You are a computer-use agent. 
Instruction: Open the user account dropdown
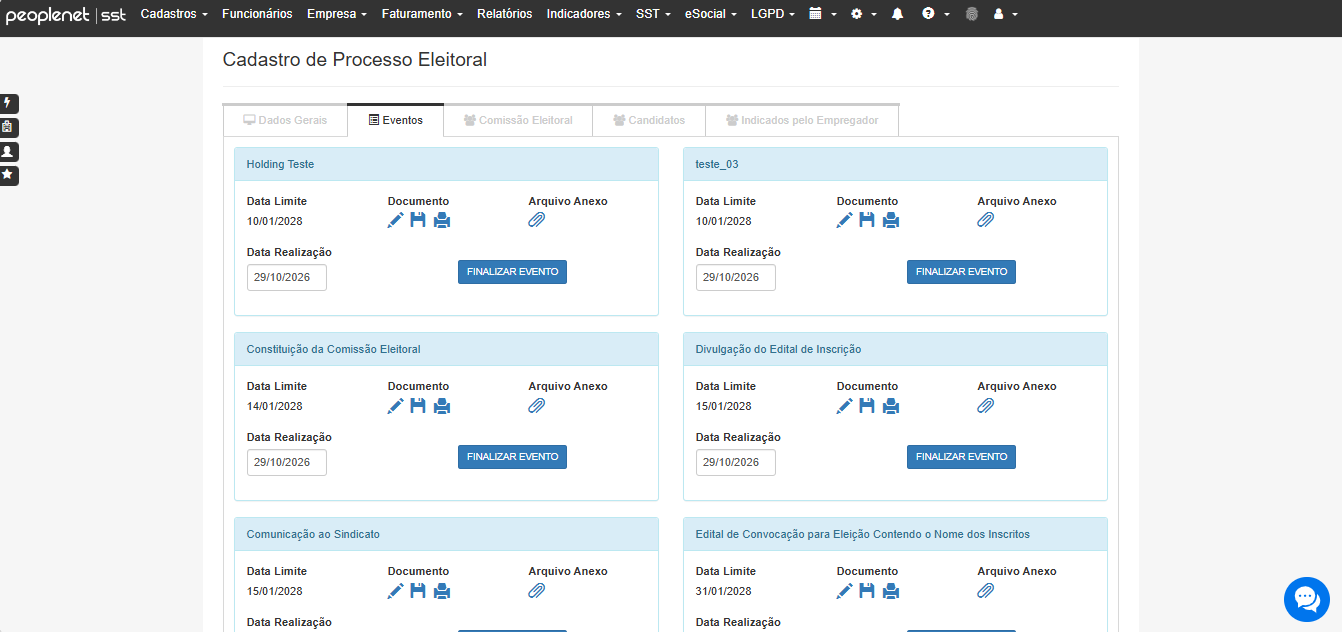[x=1005, y=14]
